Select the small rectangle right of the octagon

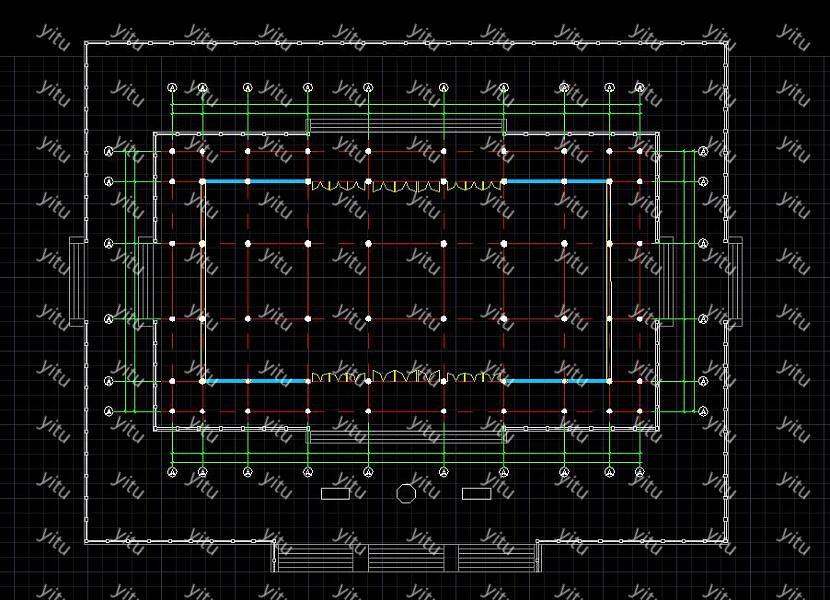click(x=476, y=494)
